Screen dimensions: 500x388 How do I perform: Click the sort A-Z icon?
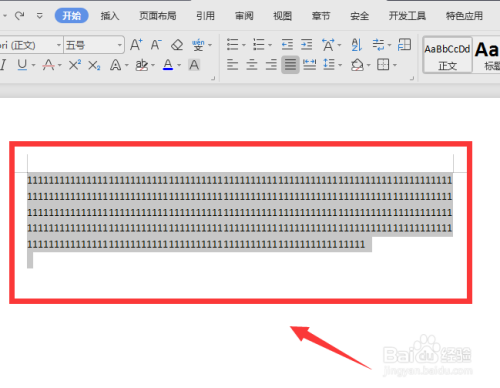click(357, 45)
